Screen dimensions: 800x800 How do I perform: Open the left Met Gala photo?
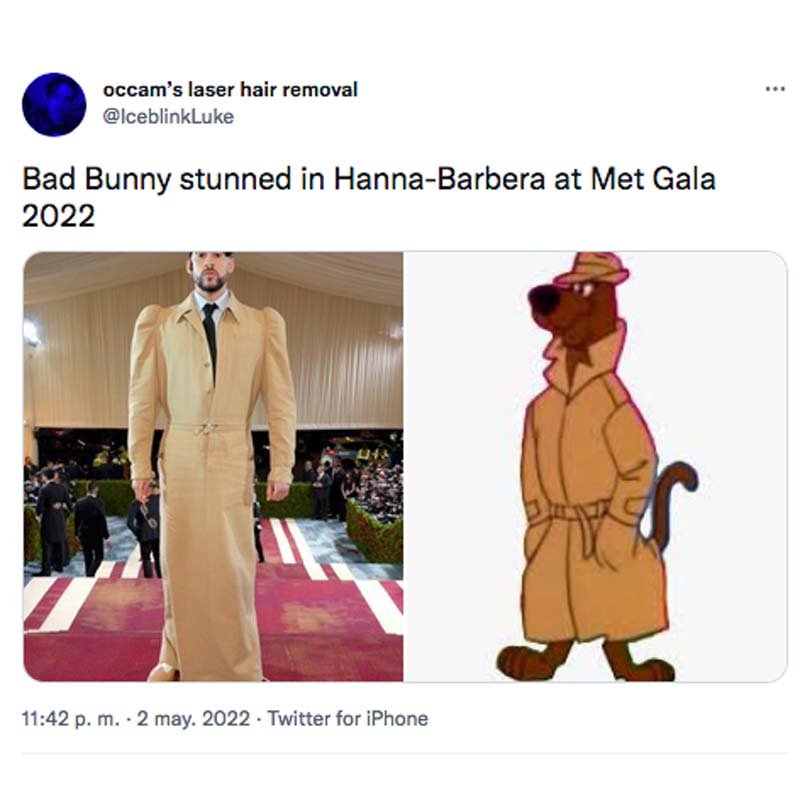pyautogui.click(x=213, y=466)
